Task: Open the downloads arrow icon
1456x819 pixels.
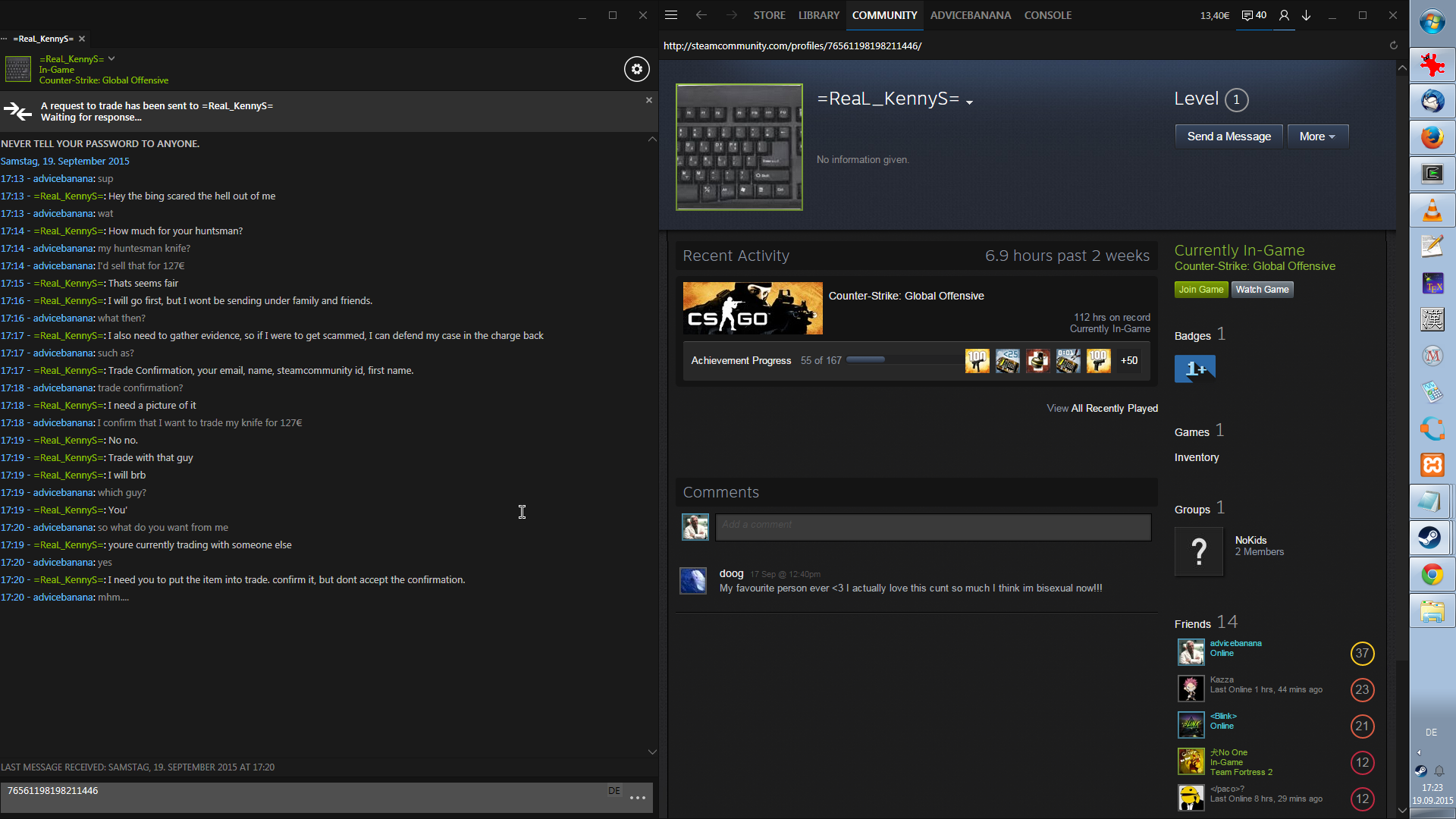Action: 1307,15
